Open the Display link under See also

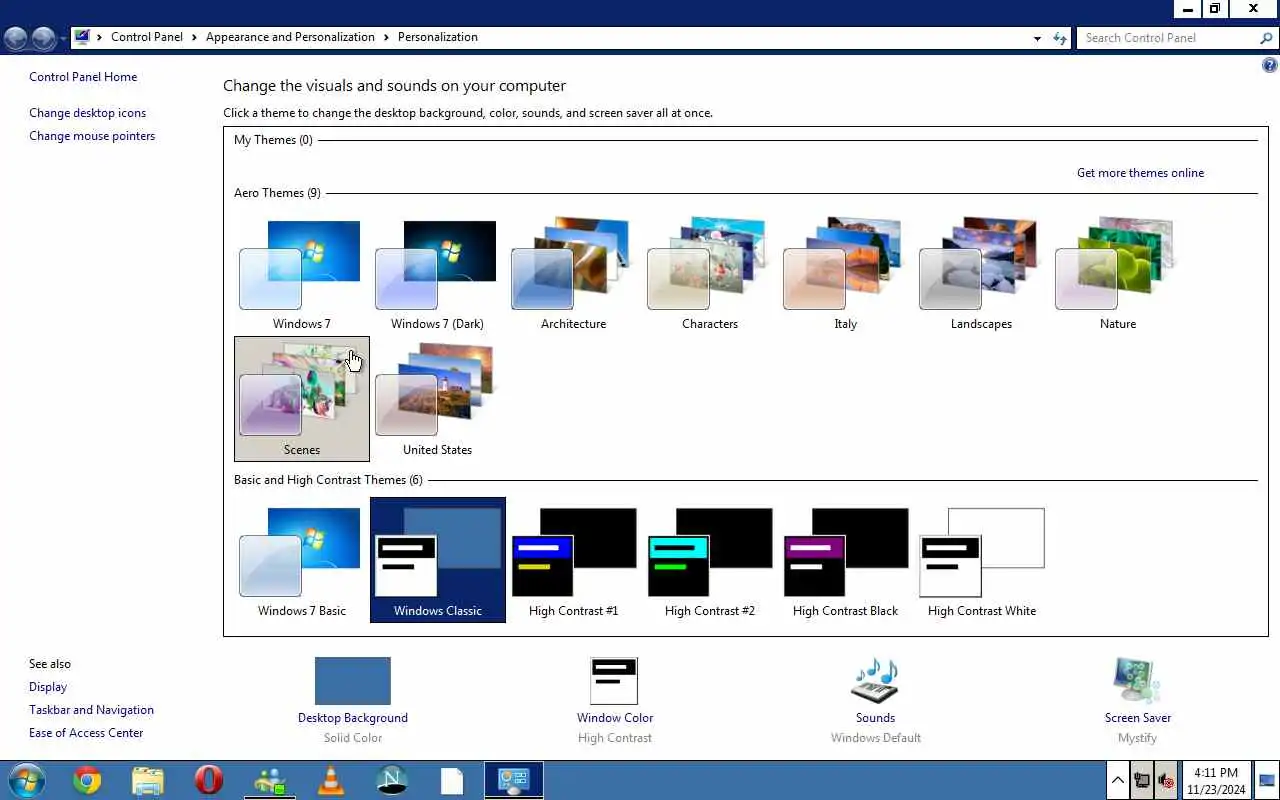coord(48,687)
